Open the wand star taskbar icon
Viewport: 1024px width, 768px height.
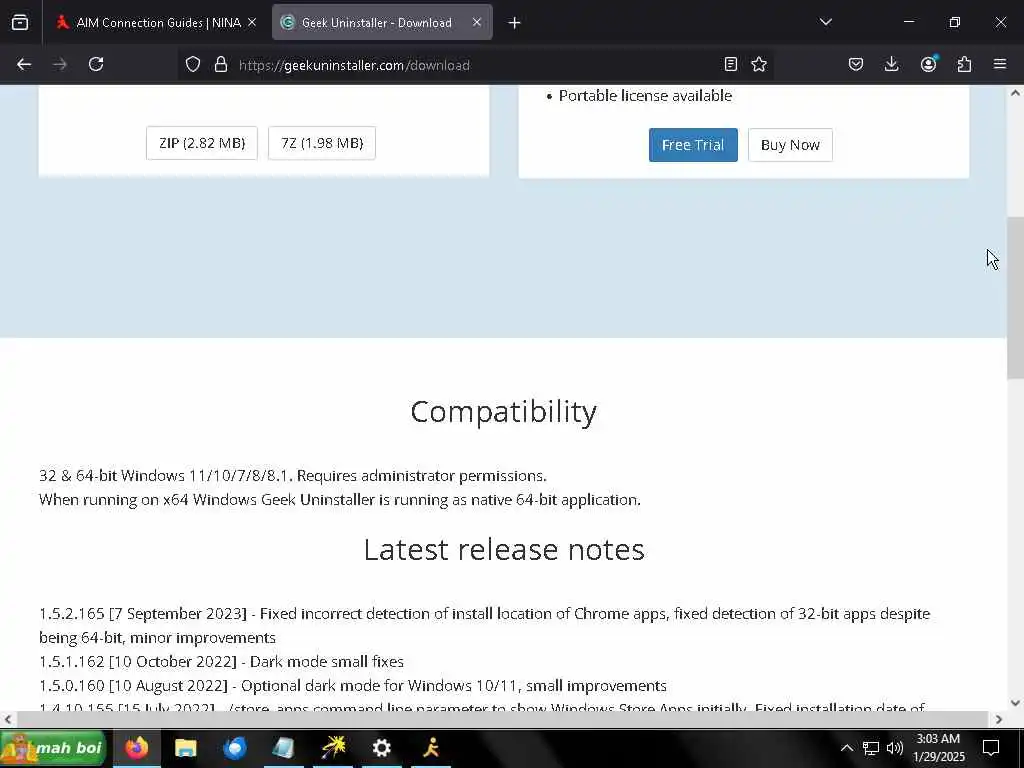click(x=333, y=748)
